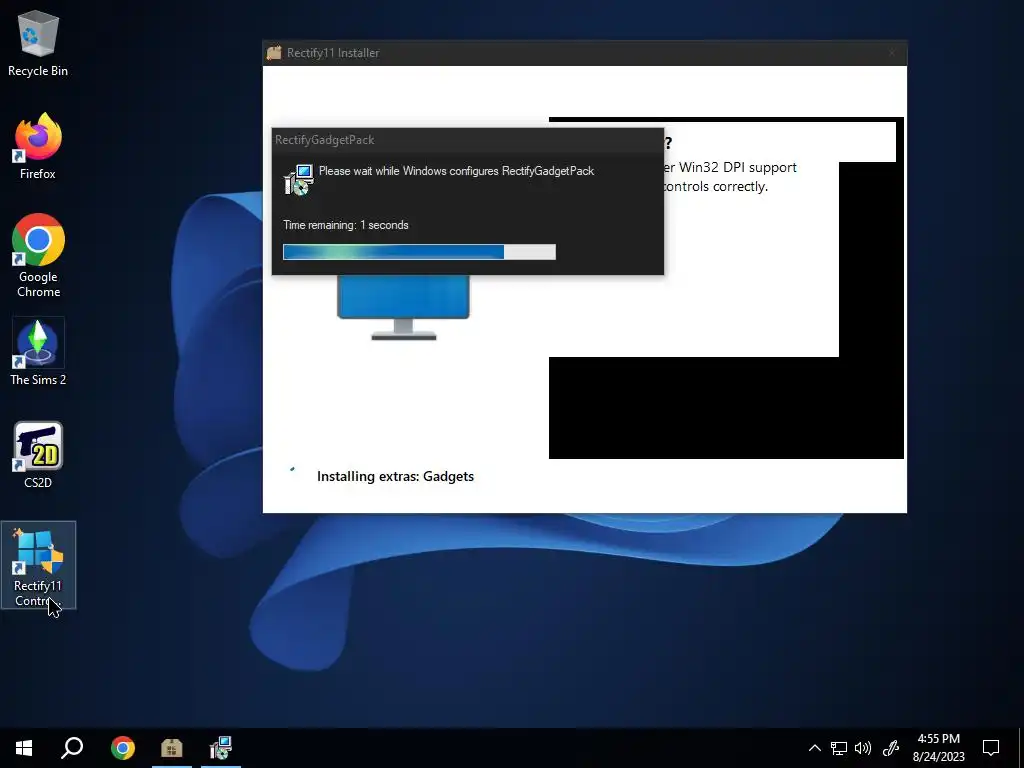This screenshot has height=768, width=1024.
Task: Click the 'Win32 DPI support' text
Action: pyautogui.click(x=737, y=167)
